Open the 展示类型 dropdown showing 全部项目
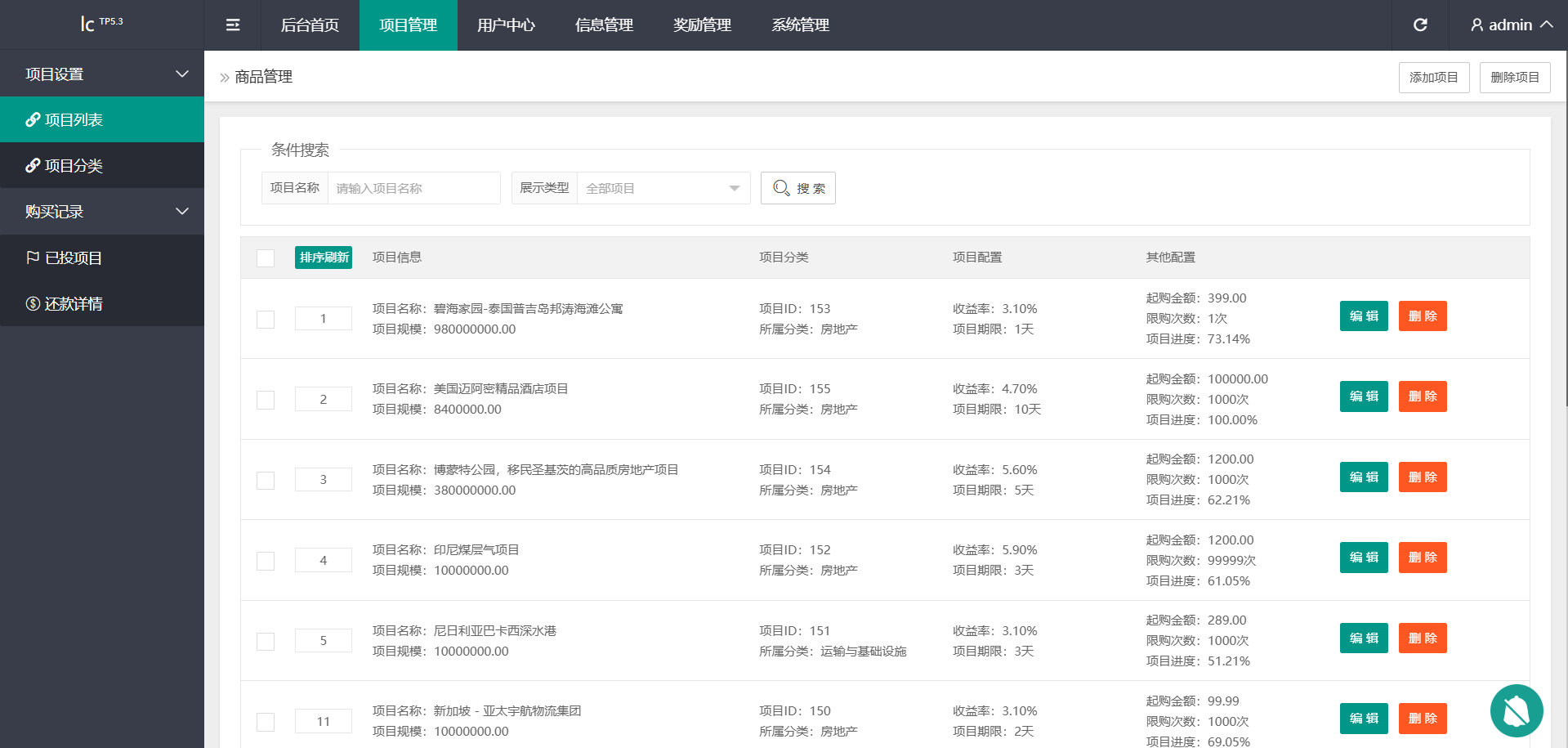1568x748 pixels. tap(663, 188)
